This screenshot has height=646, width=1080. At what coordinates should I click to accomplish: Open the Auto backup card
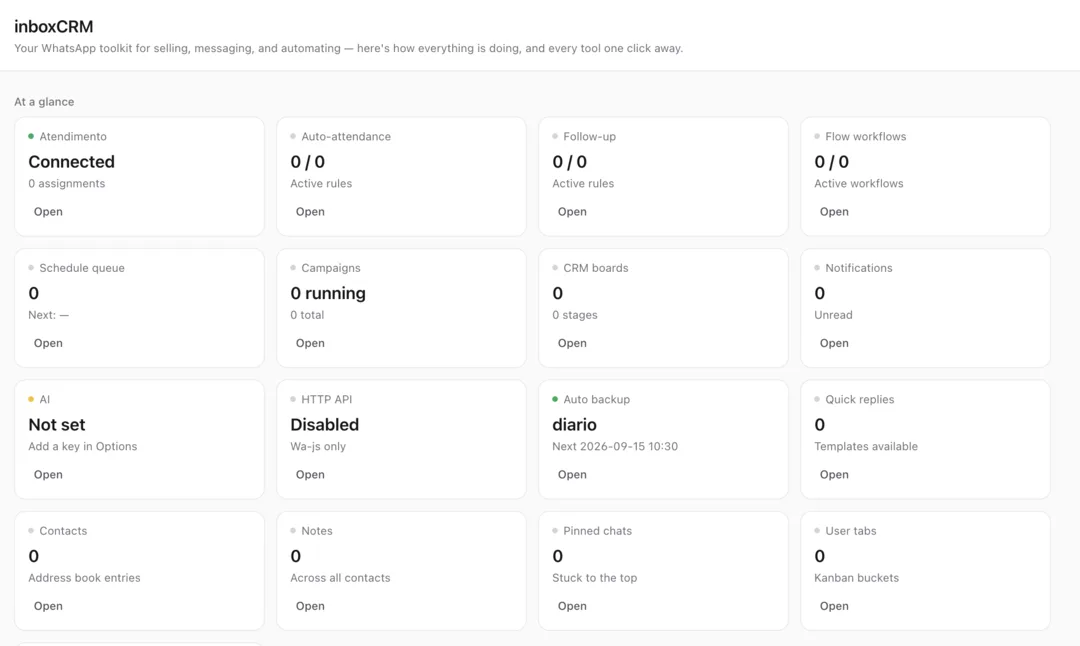[x=572, y=475]
